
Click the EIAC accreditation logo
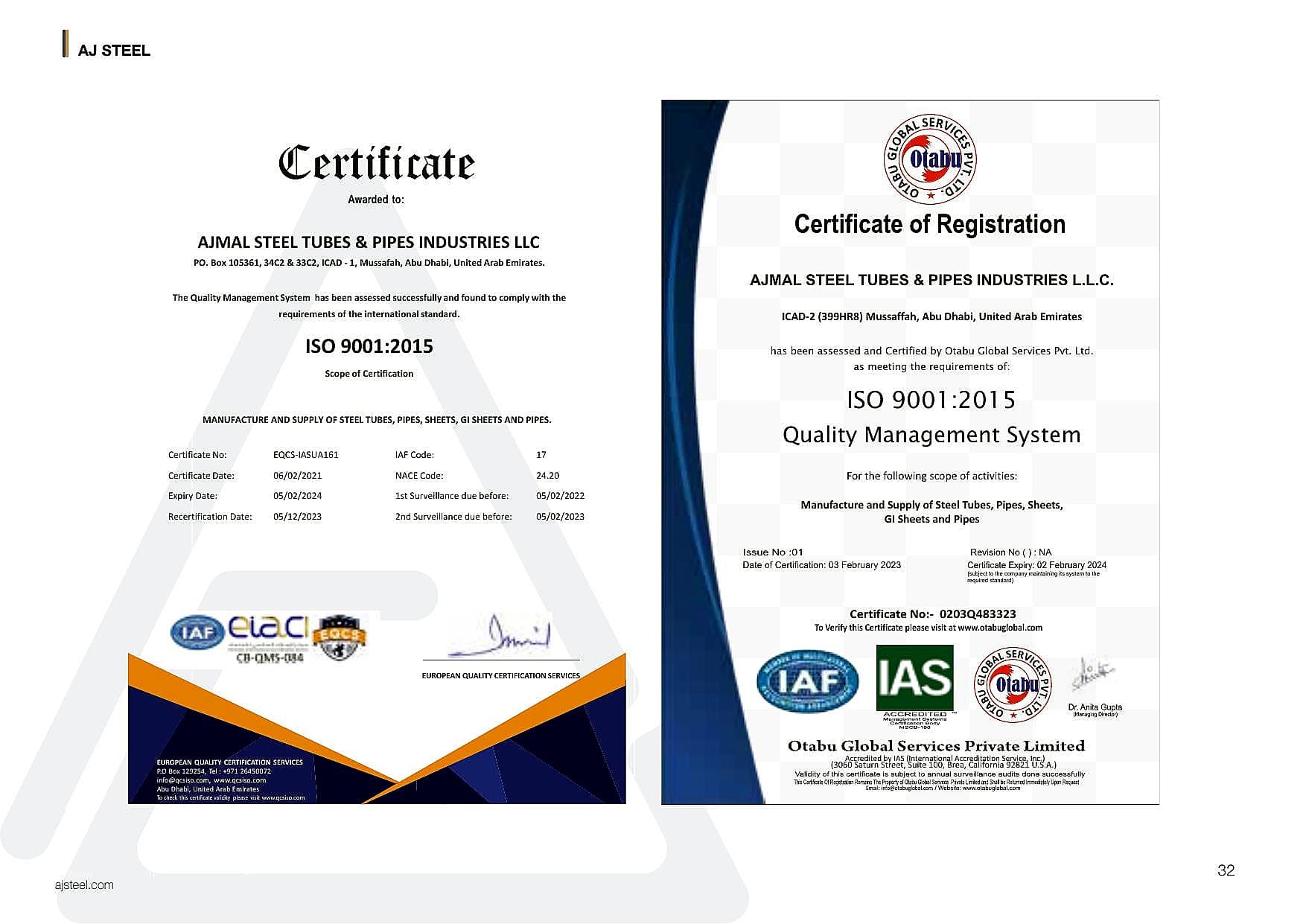[267, 630]
